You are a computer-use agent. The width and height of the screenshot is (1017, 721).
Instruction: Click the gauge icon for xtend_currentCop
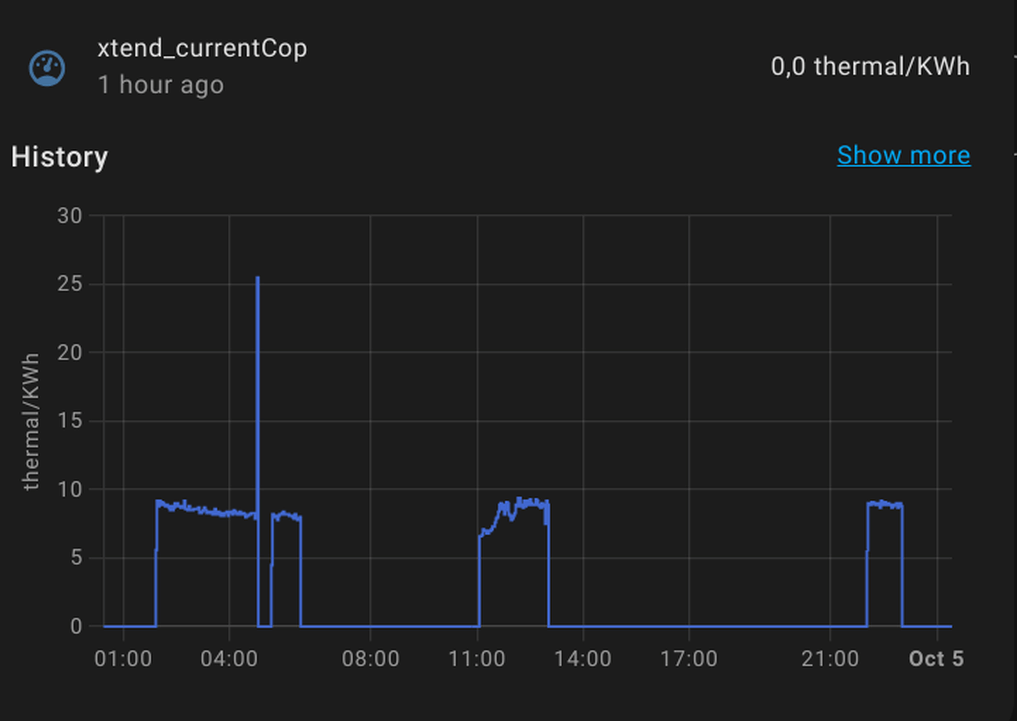pyautogui.click(x=47, y=67)
